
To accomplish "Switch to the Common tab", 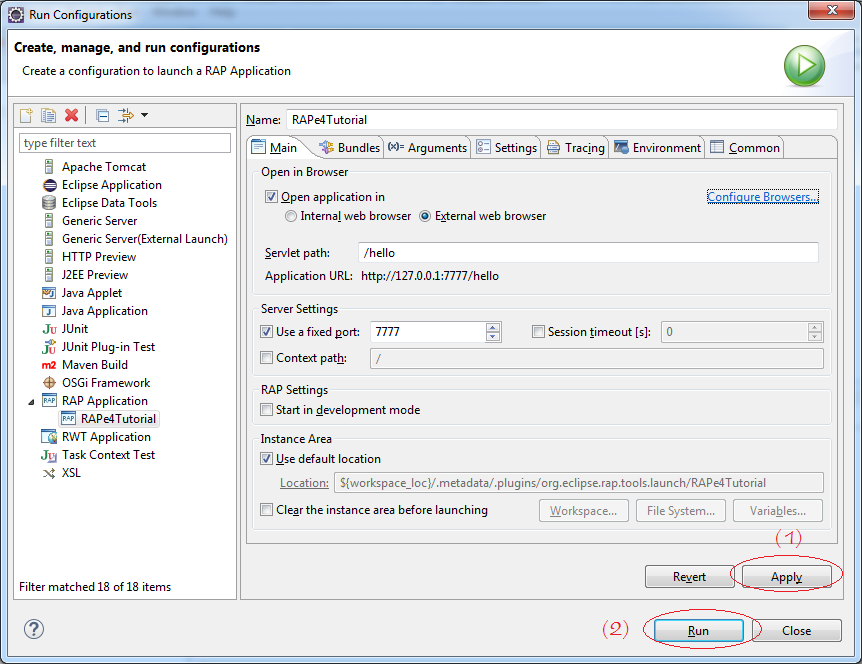I will [x=745, y=148].
